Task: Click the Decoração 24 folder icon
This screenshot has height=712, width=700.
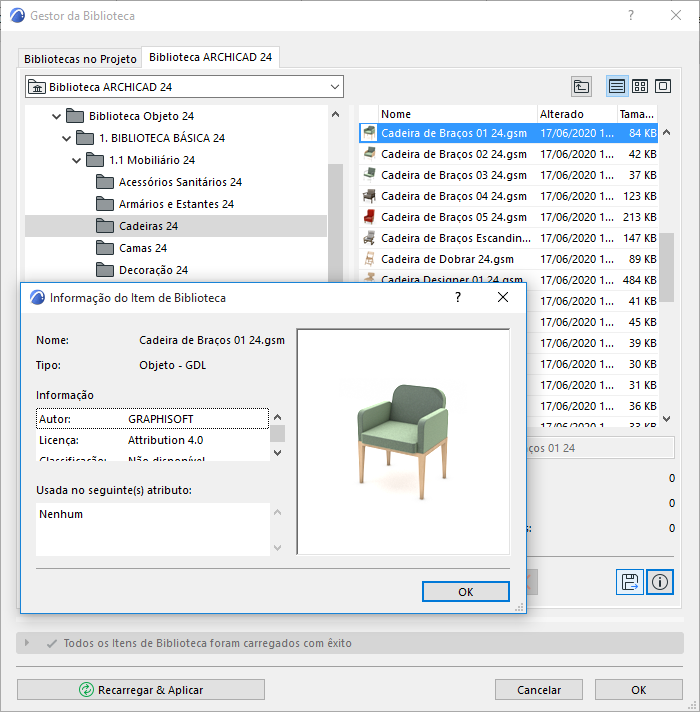Action: pos(105,270)
